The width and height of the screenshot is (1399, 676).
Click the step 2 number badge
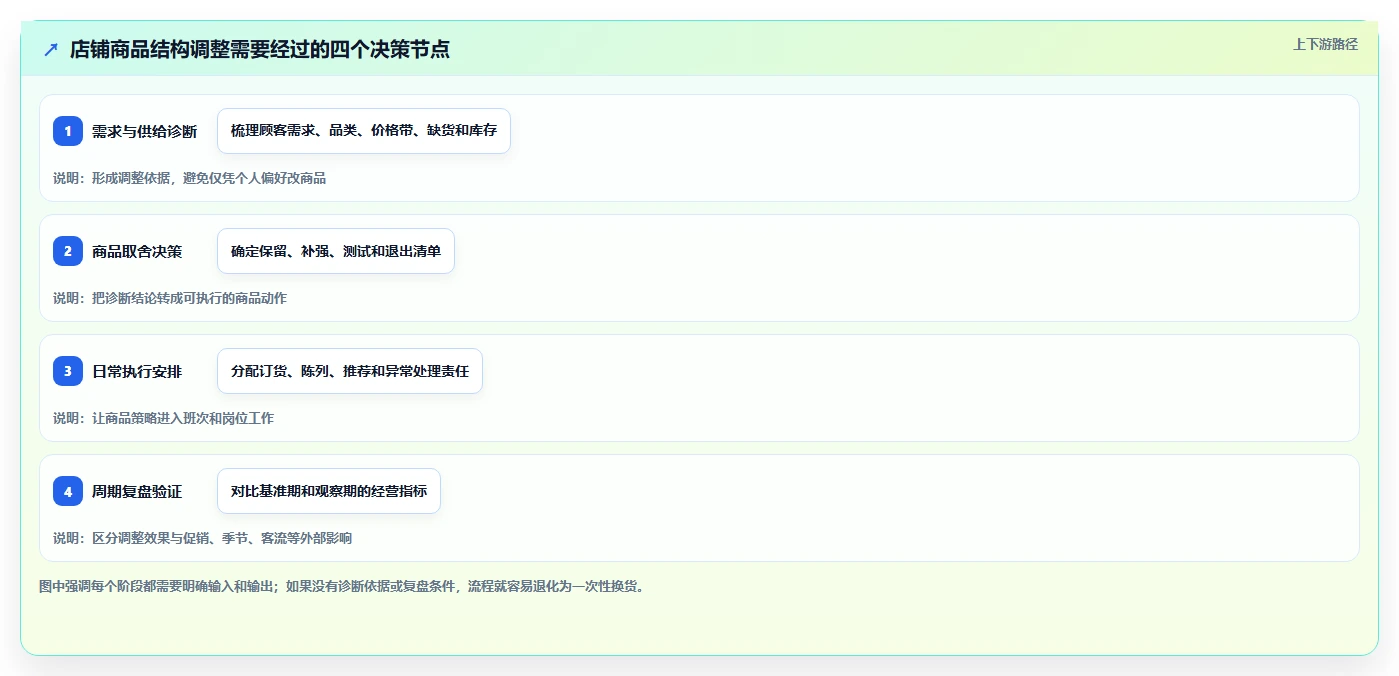(68, 251)
